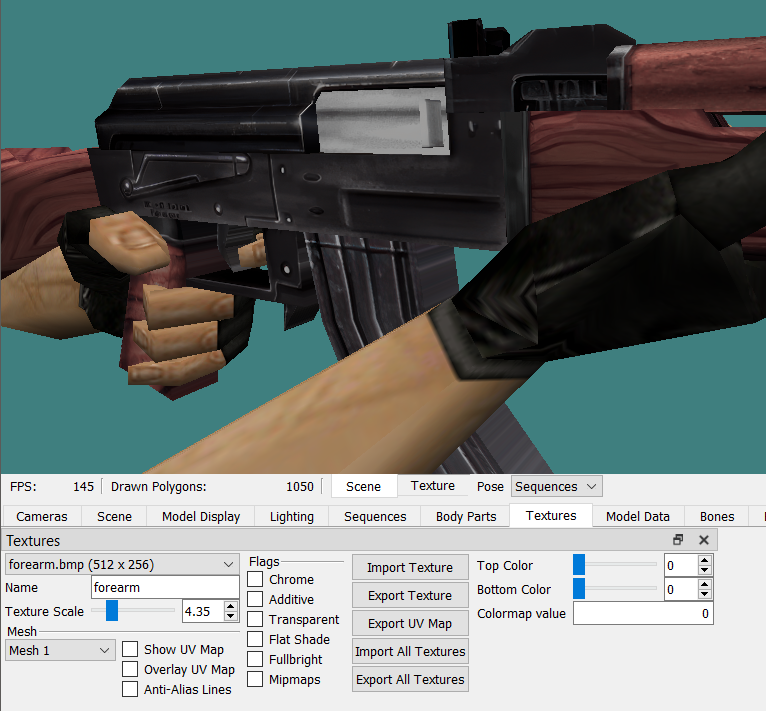Switch to the Texture view tab
The width and height of the screenshot is (766, 711).
[433, 486]
